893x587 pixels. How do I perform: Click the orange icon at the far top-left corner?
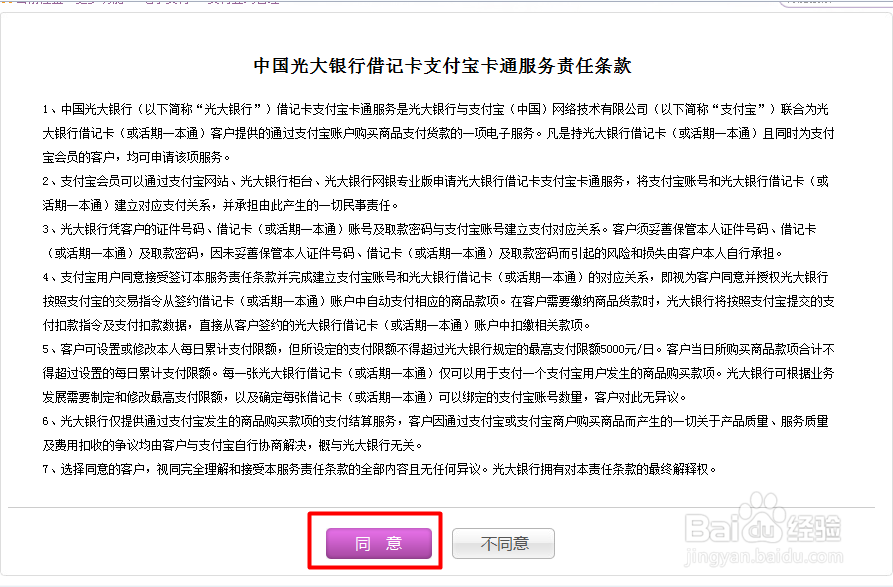click(5, 4)
